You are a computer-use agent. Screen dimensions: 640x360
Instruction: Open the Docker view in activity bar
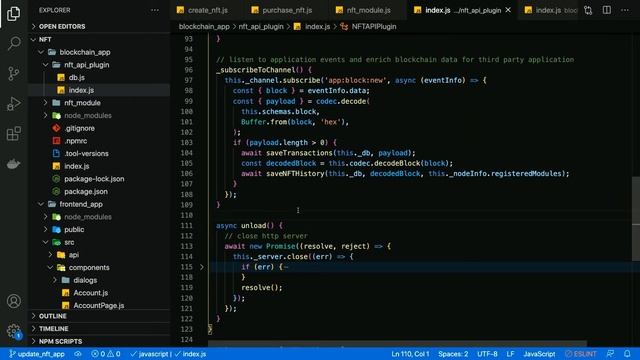(x=13, y=164)
